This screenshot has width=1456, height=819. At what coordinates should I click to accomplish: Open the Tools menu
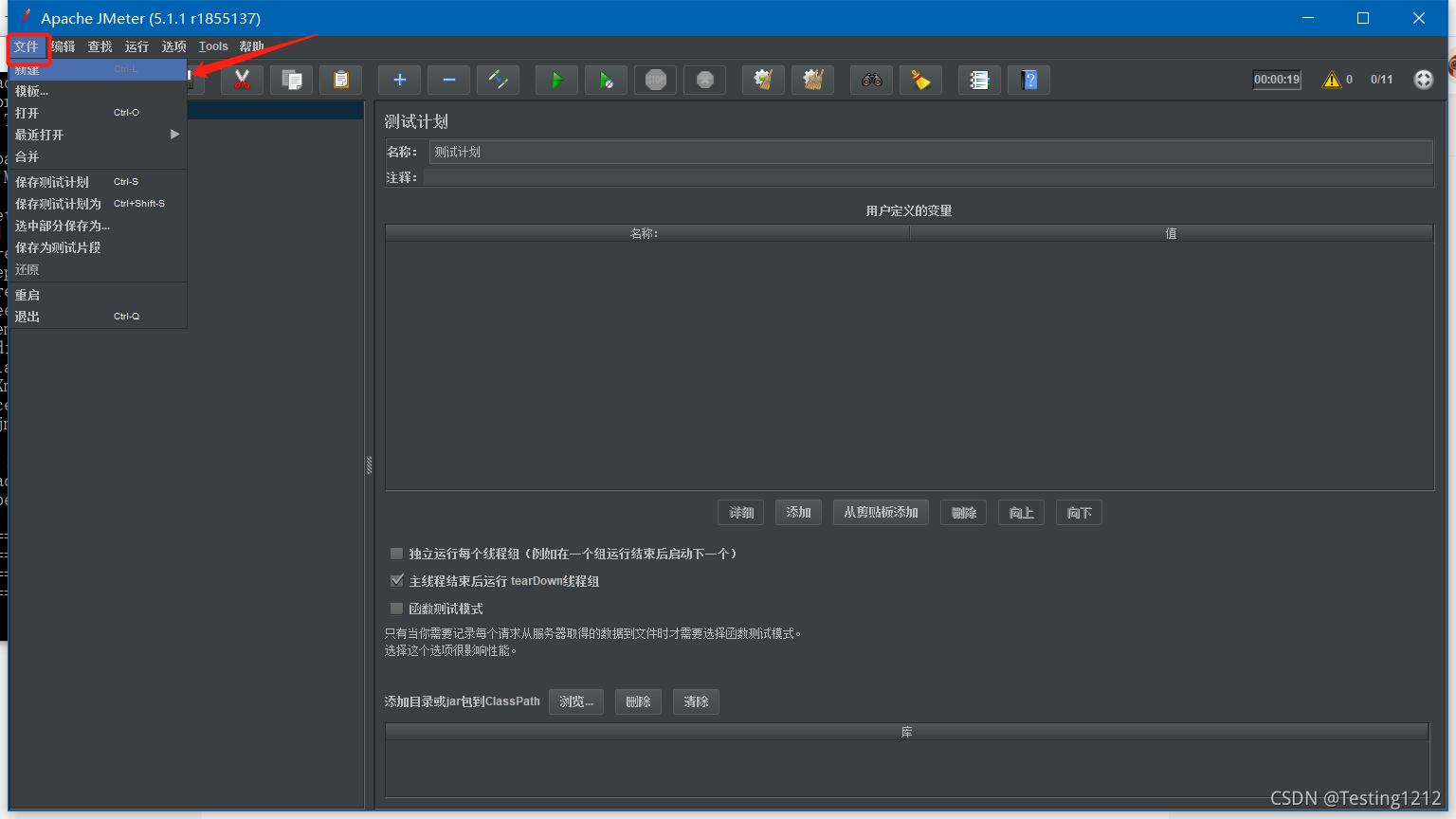(213, 46)
